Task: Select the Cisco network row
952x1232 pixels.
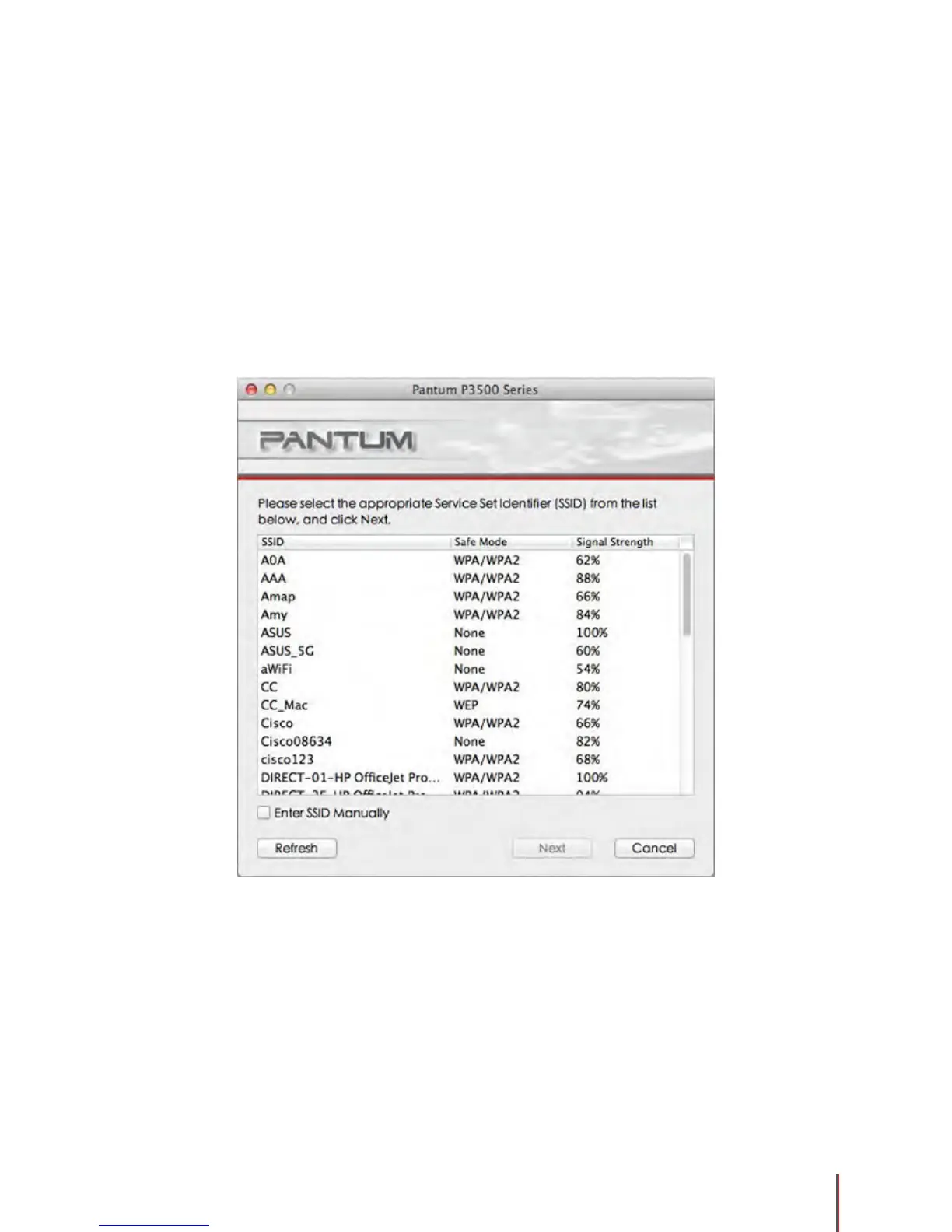Action: point(470,723)
